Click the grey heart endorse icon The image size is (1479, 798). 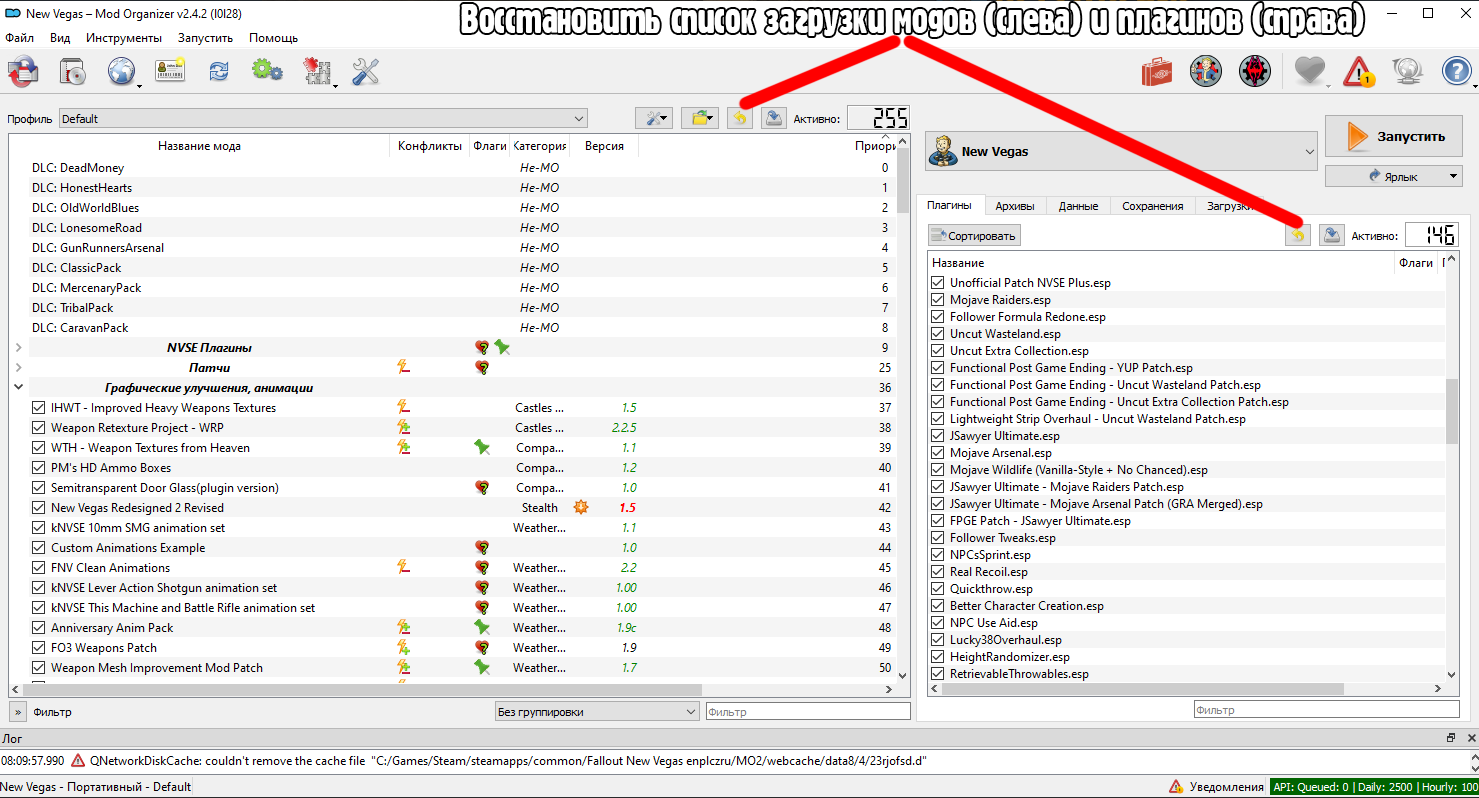(1309, 71)
